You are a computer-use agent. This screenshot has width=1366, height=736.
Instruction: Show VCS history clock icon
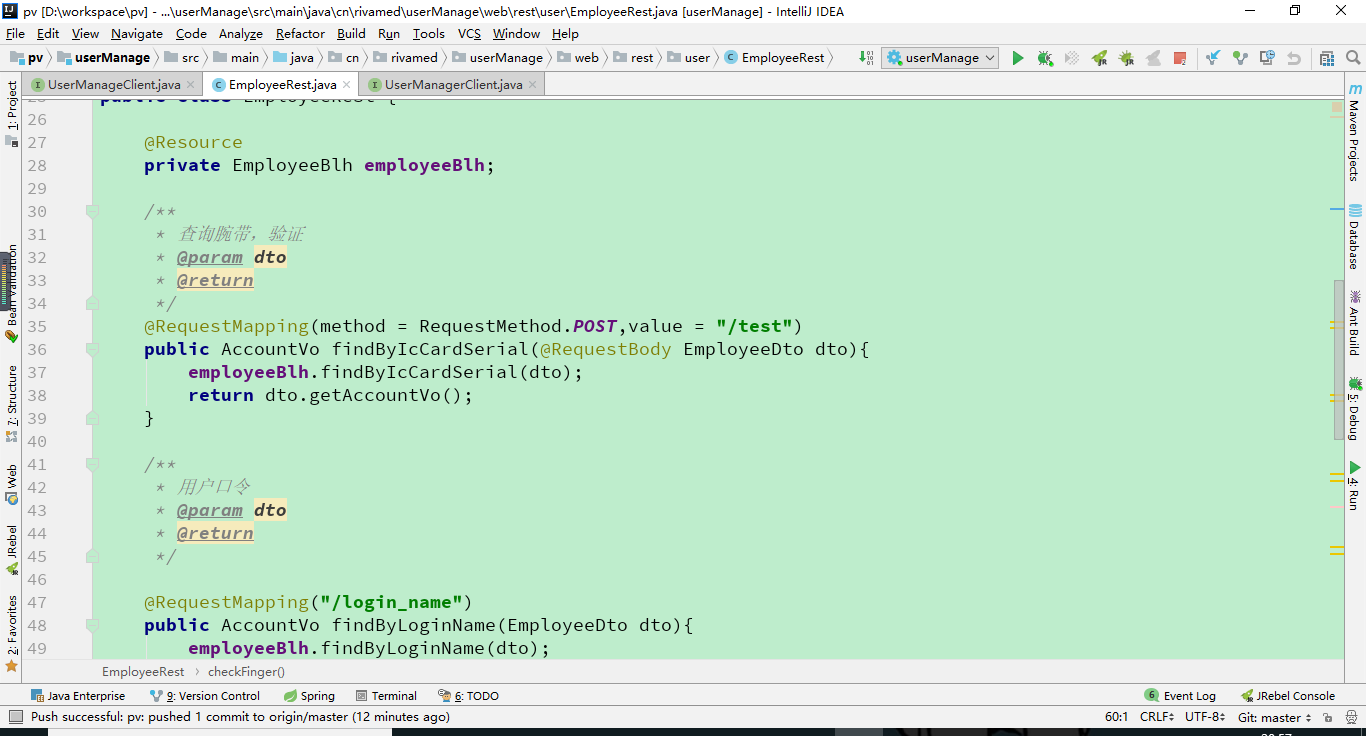point(1267,58)
